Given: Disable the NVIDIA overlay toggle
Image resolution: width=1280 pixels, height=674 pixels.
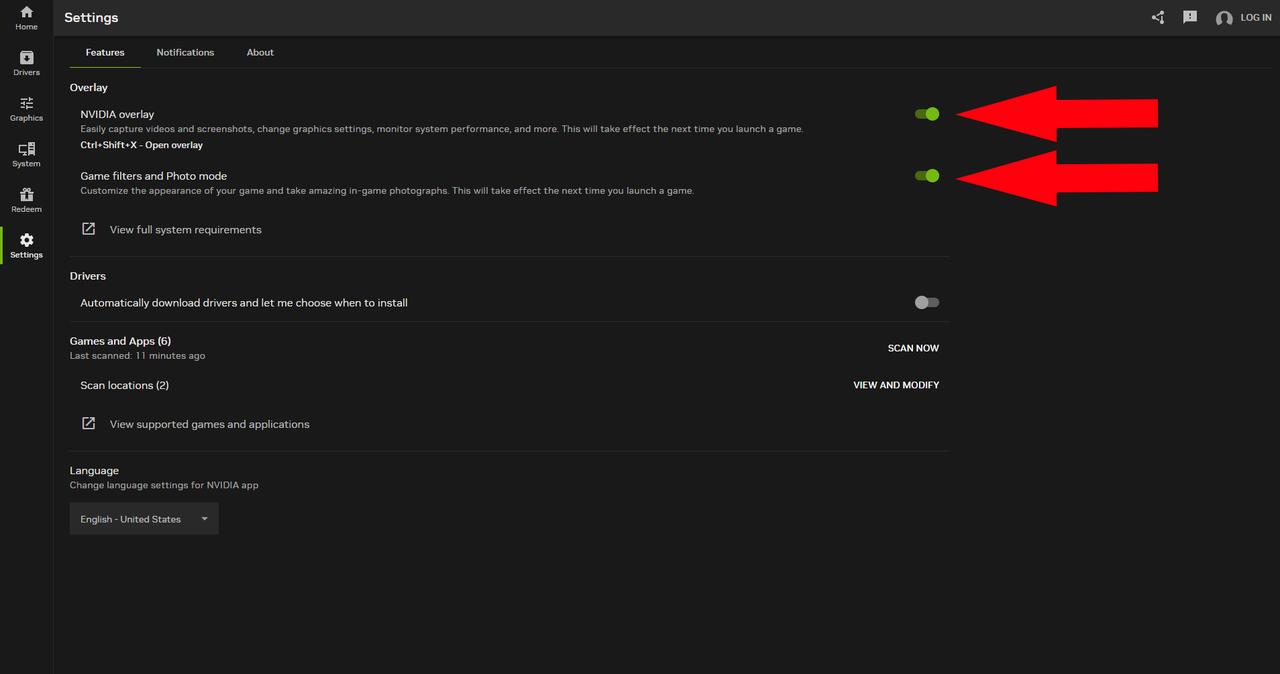Looking at the screenshot, I should 927,114.
